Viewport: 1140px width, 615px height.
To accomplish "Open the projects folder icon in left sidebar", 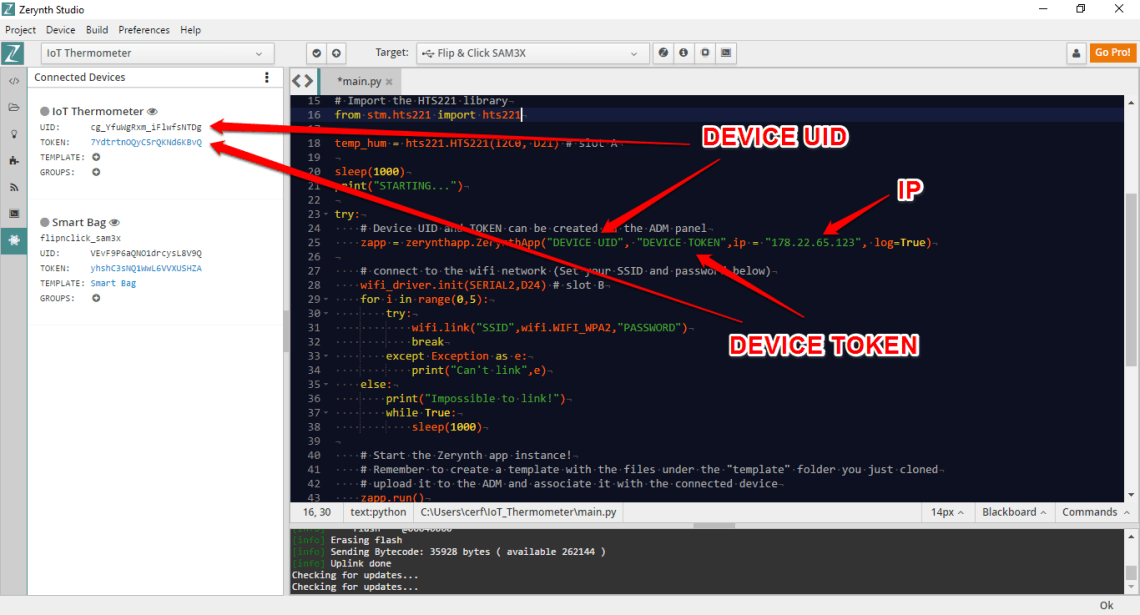I will (x=14, y=107).
